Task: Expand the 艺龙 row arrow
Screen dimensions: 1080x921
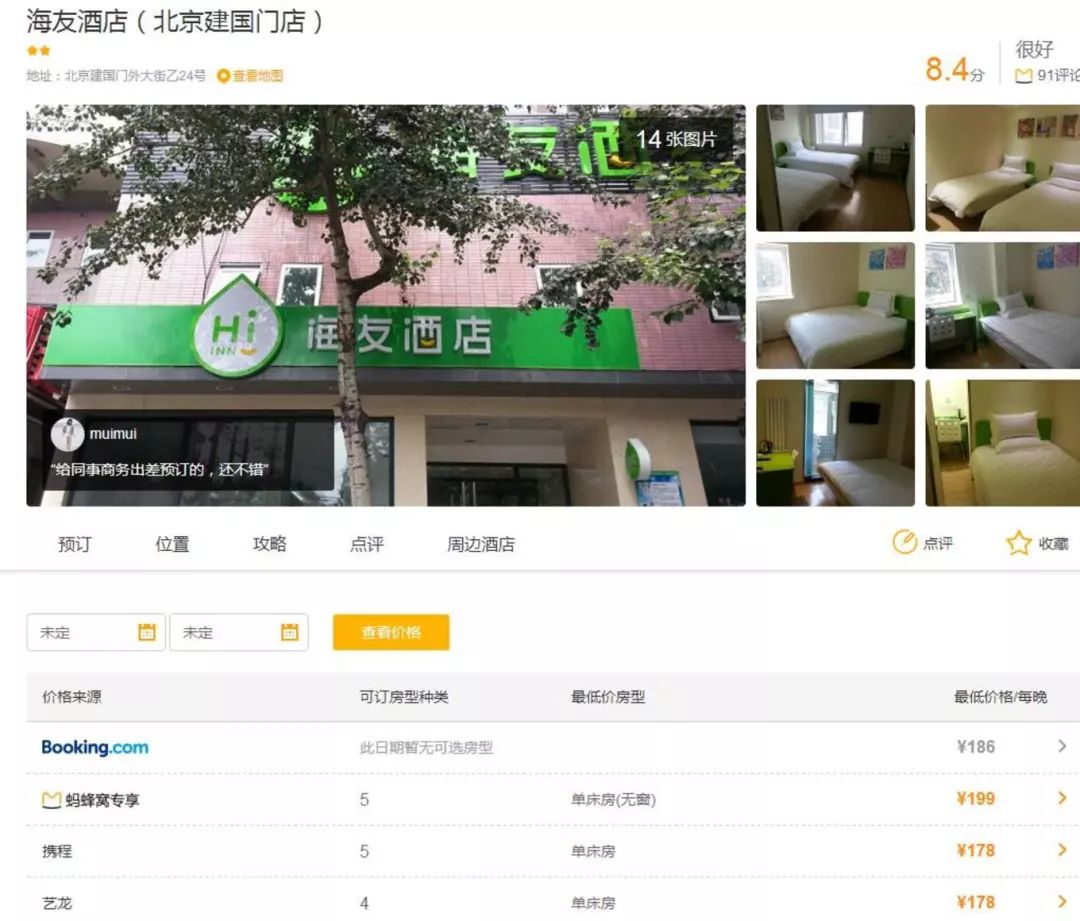Action: pos(1062,902)
